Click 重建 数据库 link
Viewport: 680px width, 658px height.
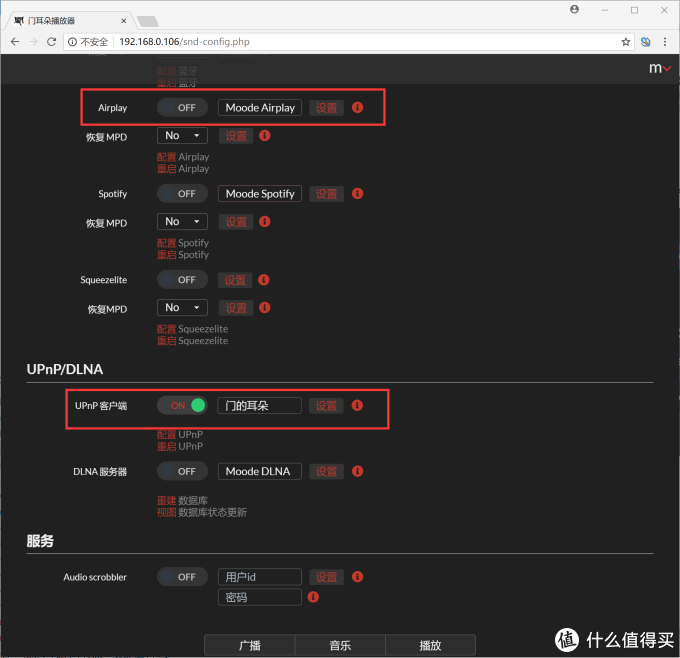tap(182, 500)
